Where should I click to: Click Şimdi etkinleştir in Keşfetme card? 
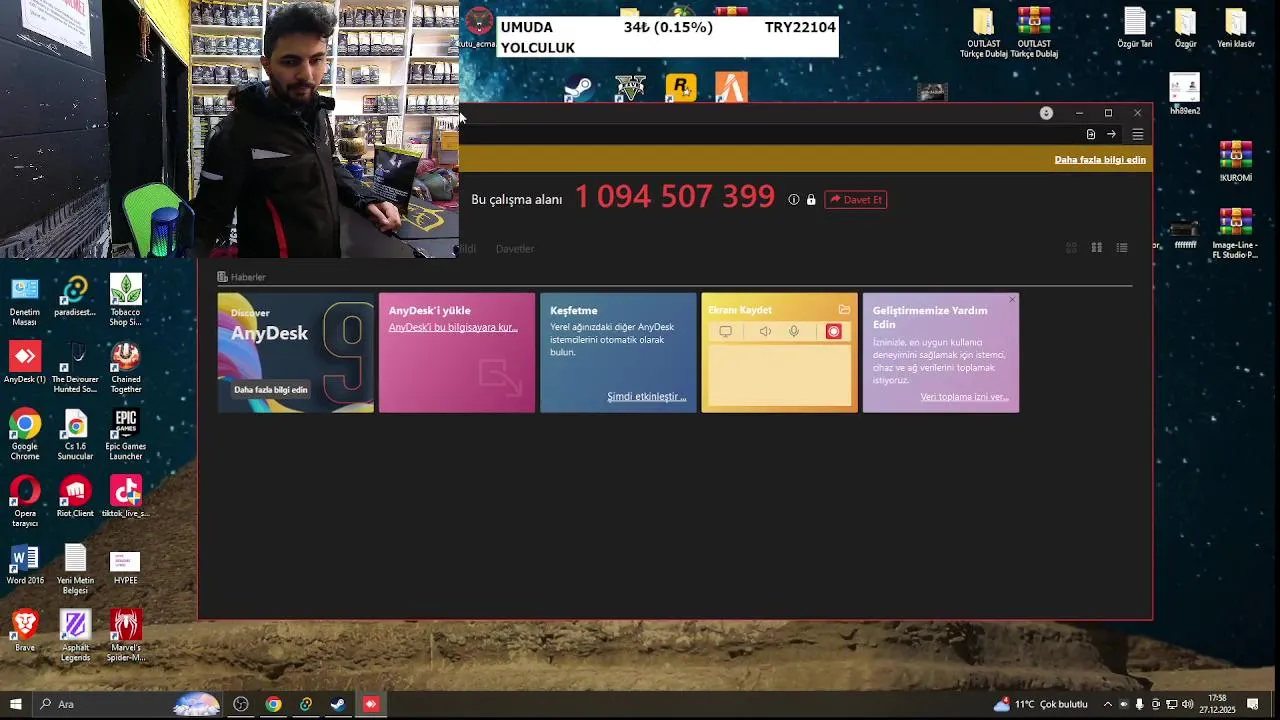pyautogui.click(x=646, y=397)
